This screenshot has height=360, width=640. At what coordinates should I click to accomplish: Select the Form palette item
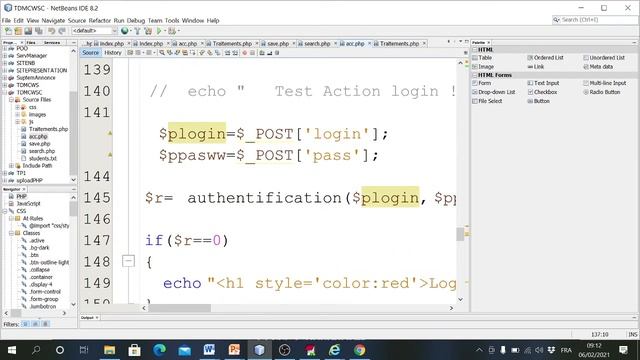coord(482,83)
